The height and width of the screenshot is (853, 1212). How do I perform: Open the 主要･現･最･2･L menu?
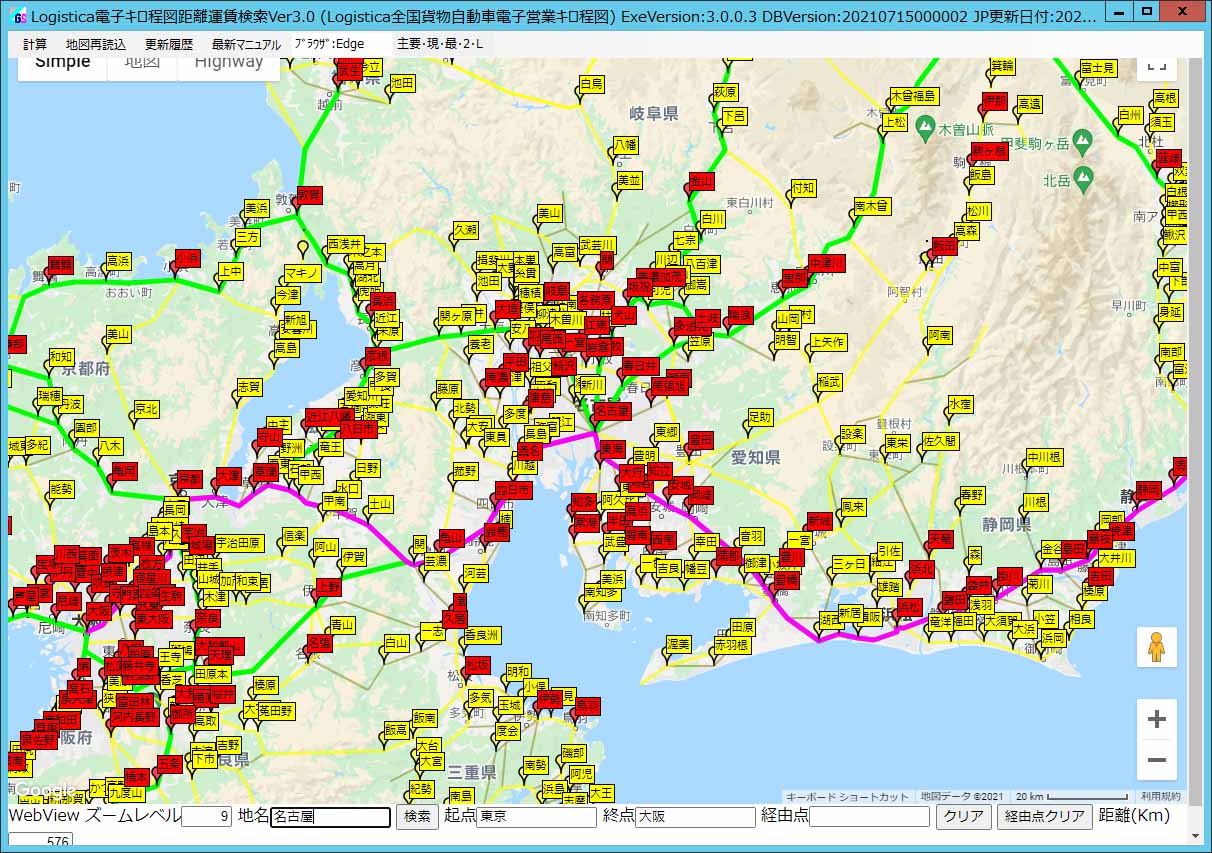[x=439, y=45]
